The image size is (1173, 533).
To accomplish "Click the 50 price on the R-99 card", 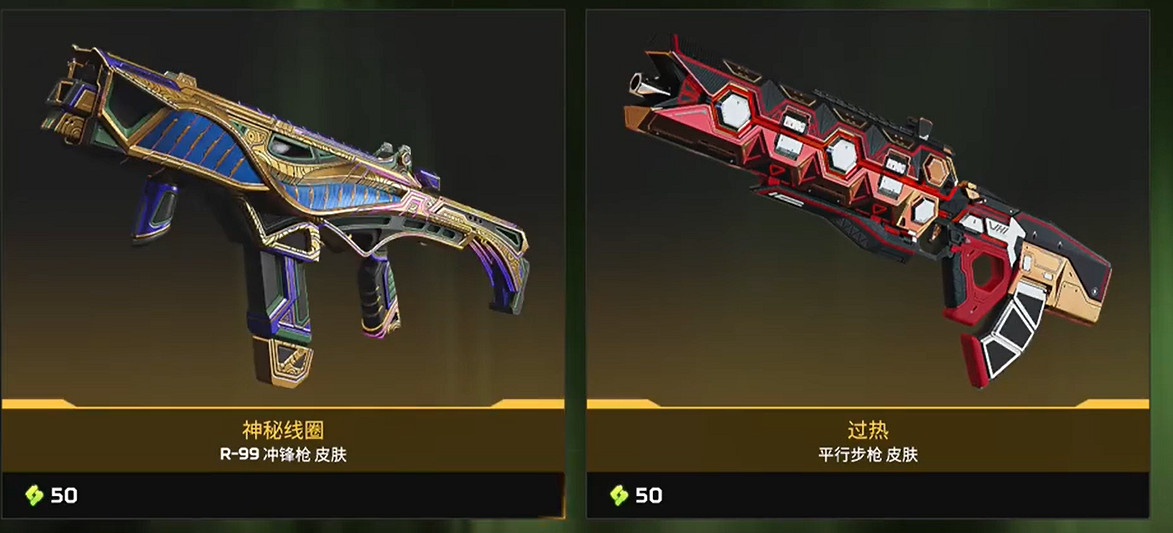I will coord(64,495).
